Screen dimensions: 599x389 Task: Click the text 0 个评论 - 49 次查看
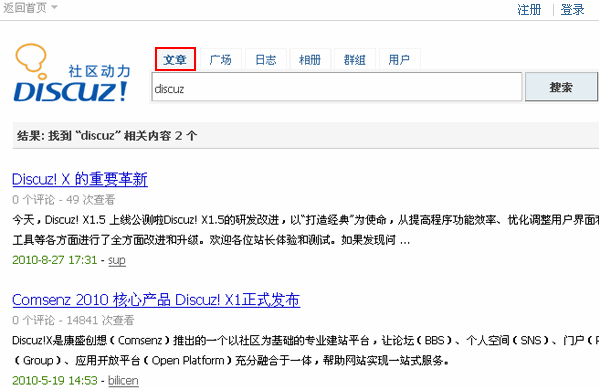[63, 200]
